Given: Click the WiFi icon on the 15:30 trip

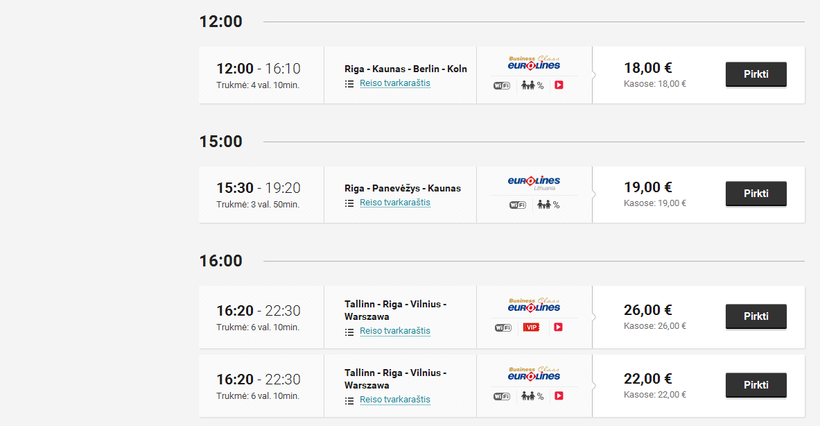Looking at the screenshot, I should 517,205.
